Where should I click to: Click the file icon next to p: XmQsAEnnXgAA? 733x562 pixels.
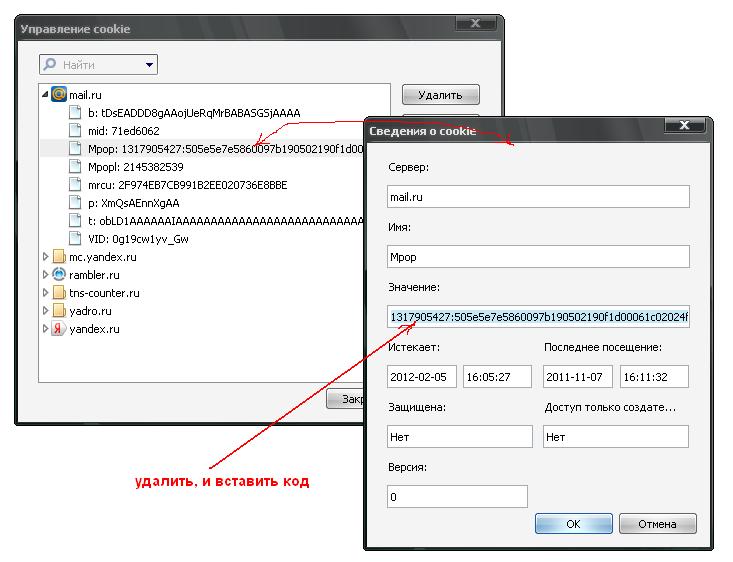75,202
